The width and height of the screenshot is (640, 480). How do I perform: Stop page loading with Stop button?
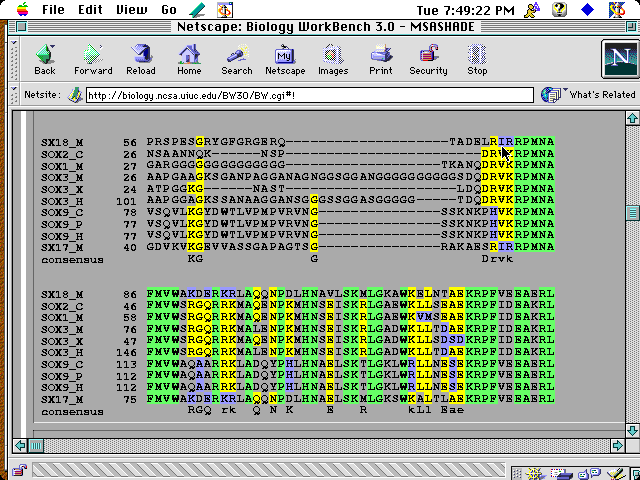(477, 59)
